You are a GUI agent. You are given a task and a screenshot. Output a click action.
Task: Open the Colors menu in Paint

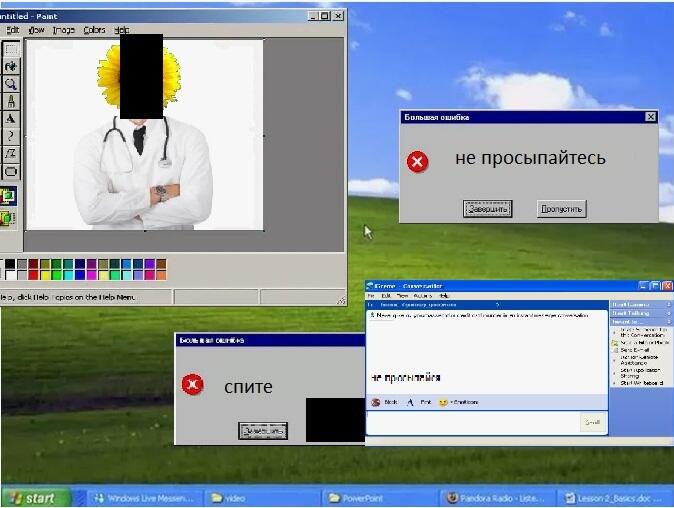coord(95,30)
